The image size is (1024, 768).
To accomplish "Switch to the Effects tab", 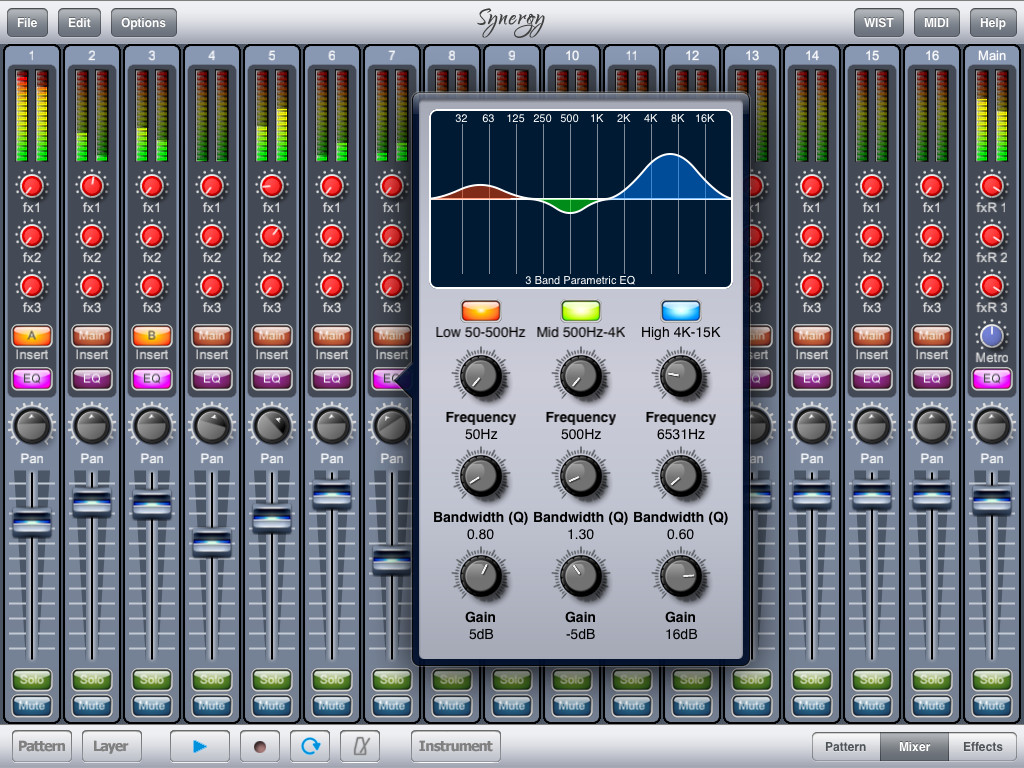I will pyautogui.click(x=982, y=746).
